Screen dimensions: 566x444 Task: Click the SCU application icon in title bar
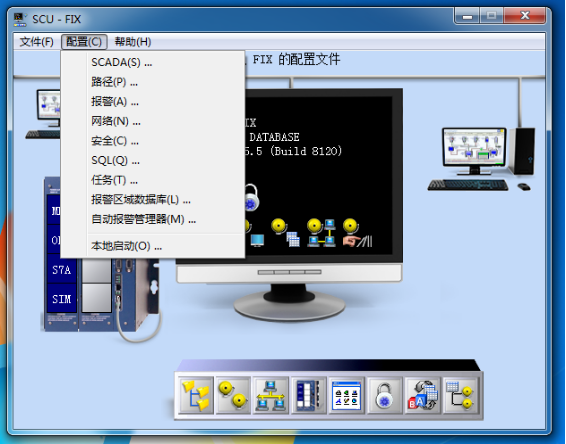20,19
